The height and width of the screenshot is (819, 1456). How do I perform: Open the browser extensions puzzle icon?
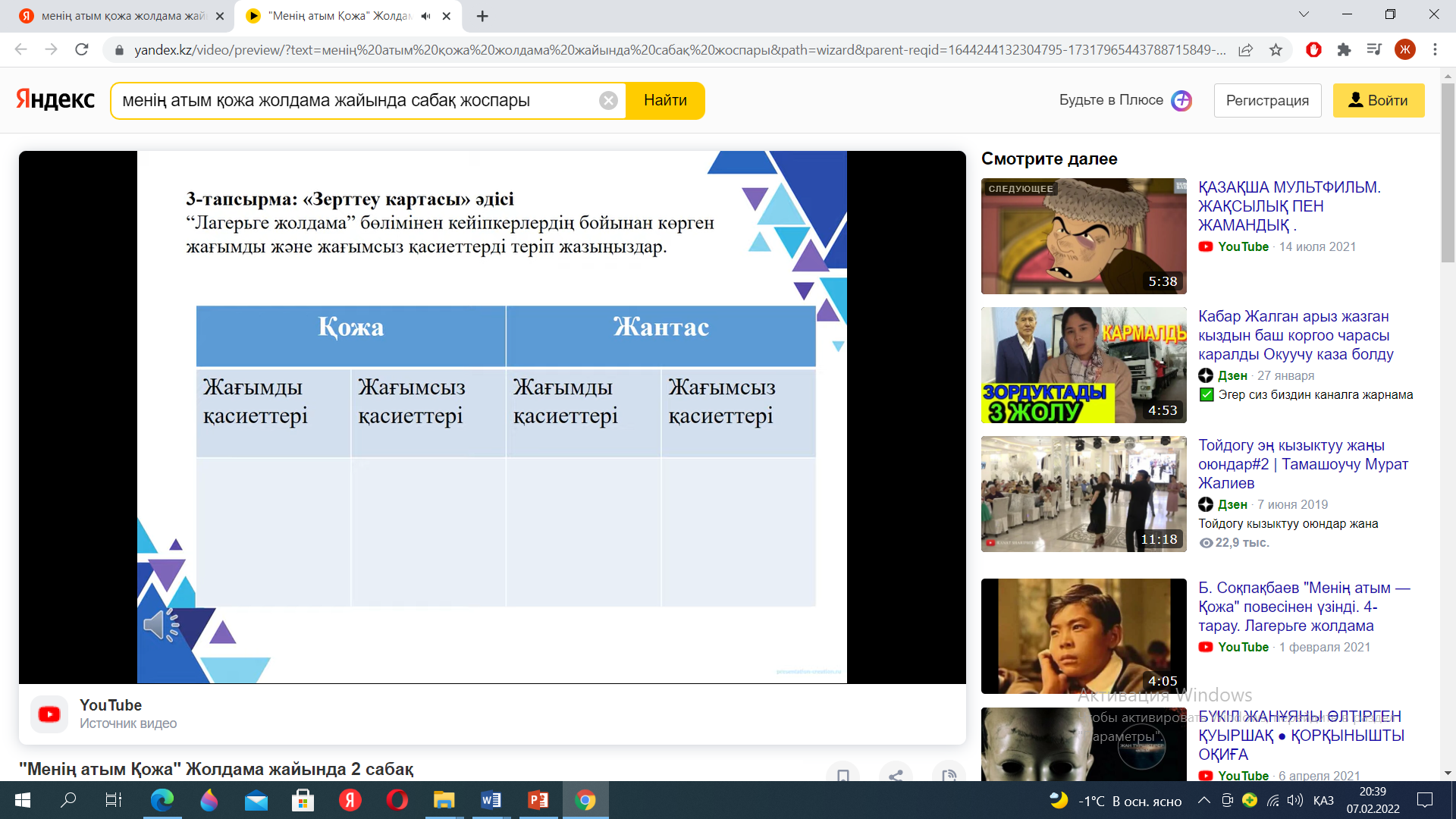coord(1344,50)
